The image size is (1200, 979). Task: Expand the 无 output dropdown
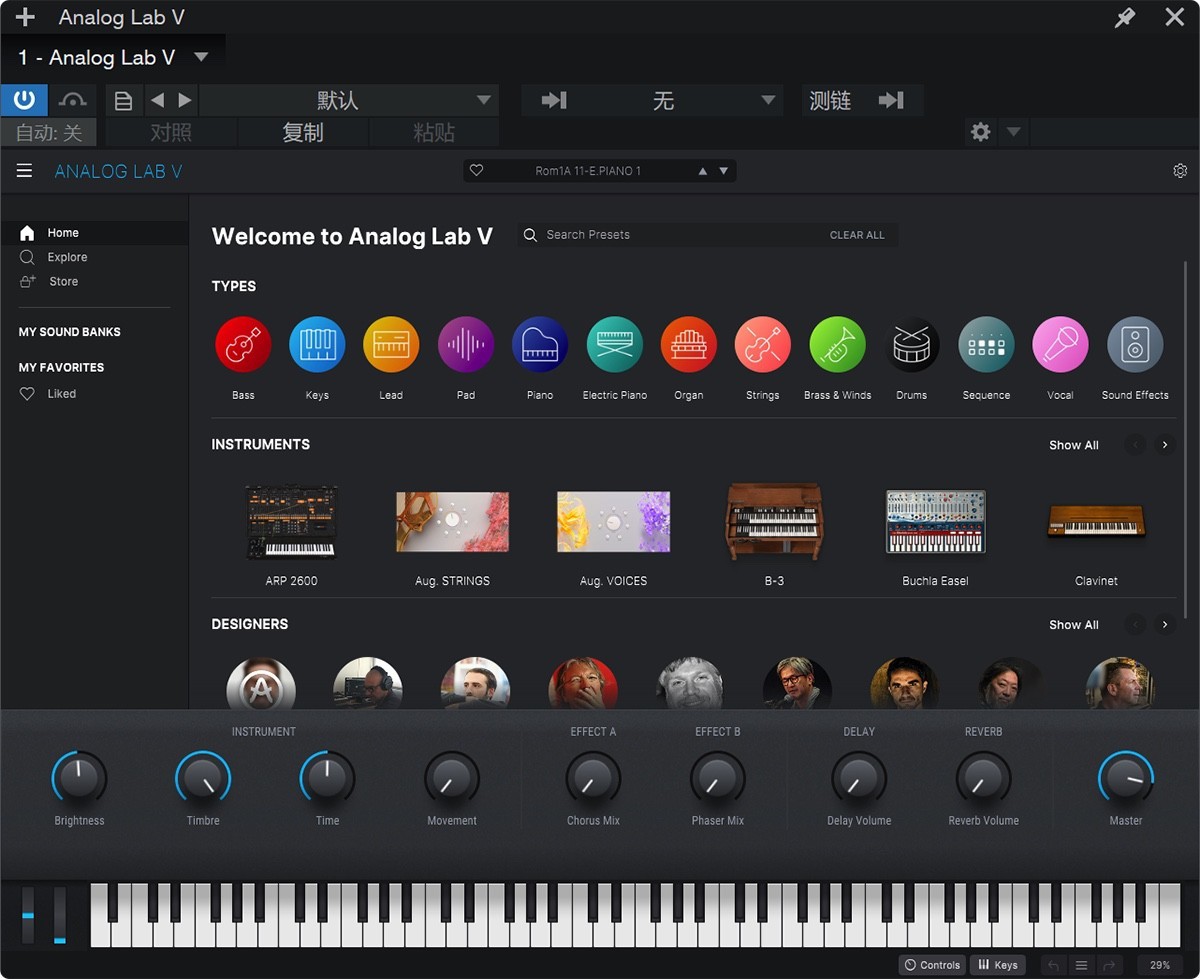point(663,100)
